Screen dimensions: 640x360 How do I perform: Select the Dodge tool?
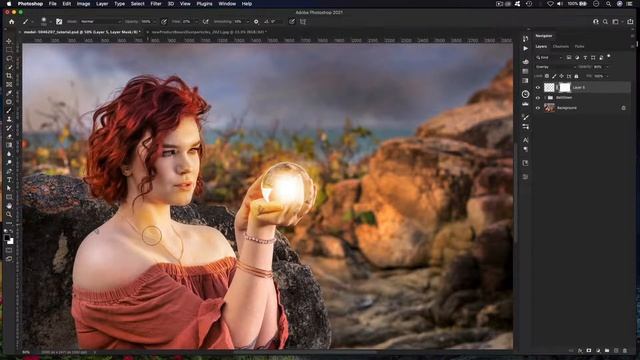9,162
